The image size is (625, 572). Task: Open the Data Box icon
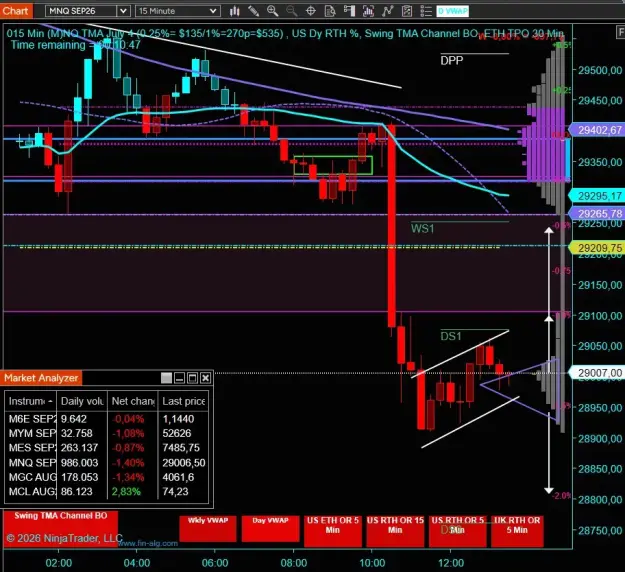[x=330, y=11]
